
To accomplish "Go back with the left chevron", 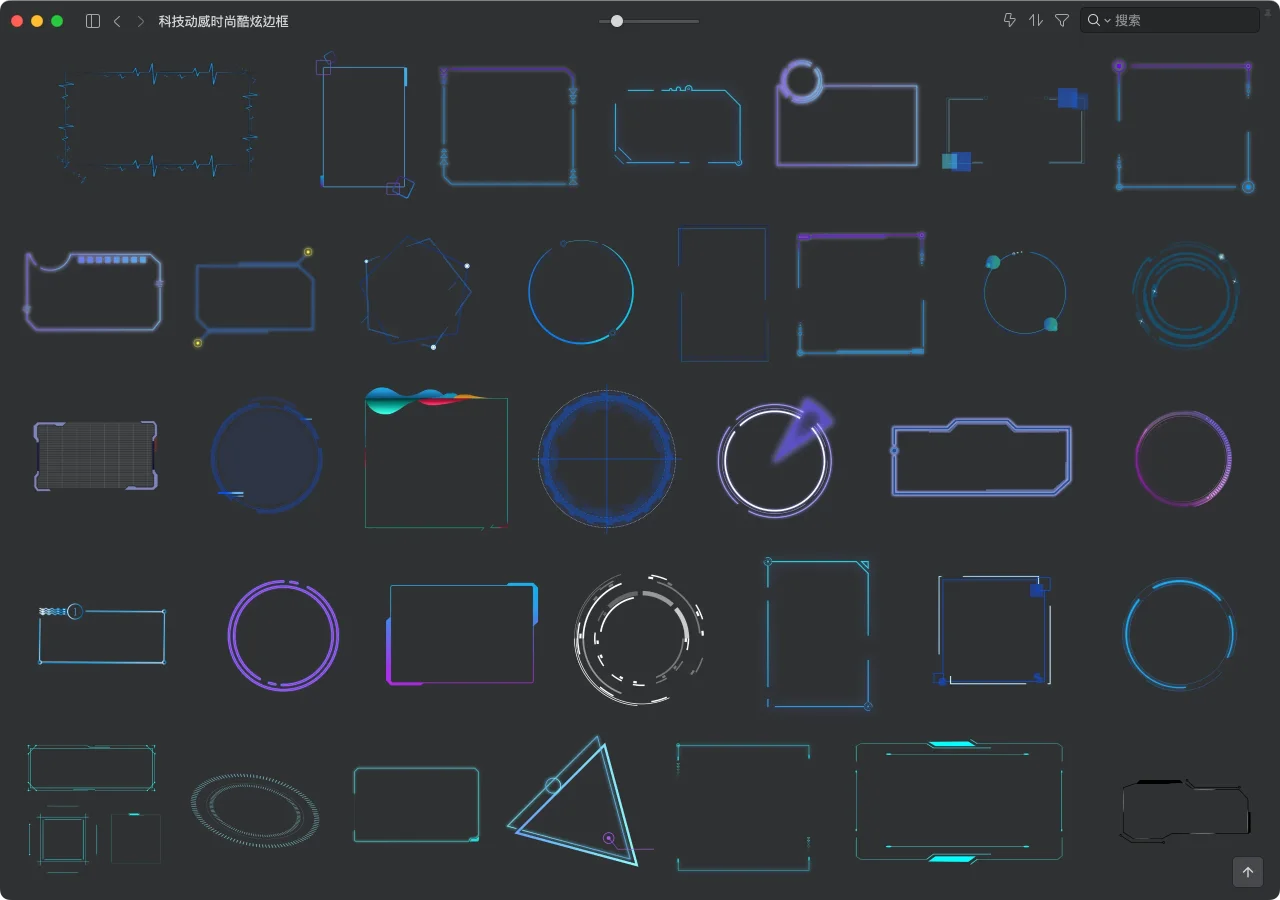I will tap(117, 21).
